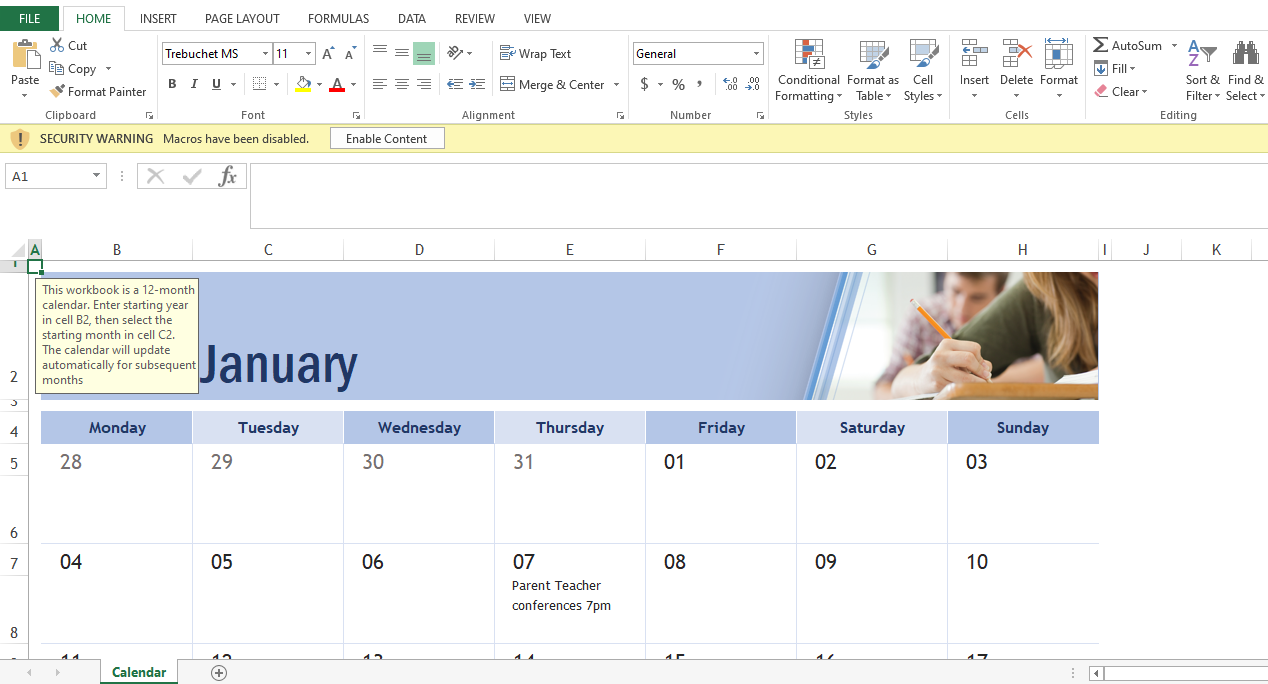
Task: Add a new sheet with plus icon
Action: tap(219, 673)
